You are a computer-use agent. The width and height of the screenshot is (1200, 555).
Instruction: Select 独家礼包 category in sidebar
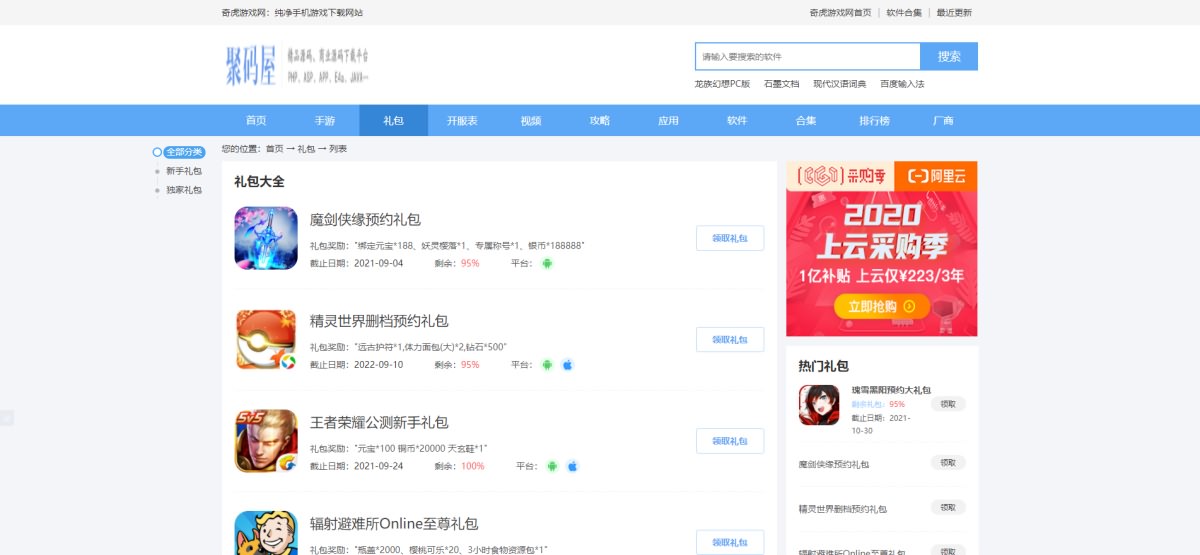(183, 189)
